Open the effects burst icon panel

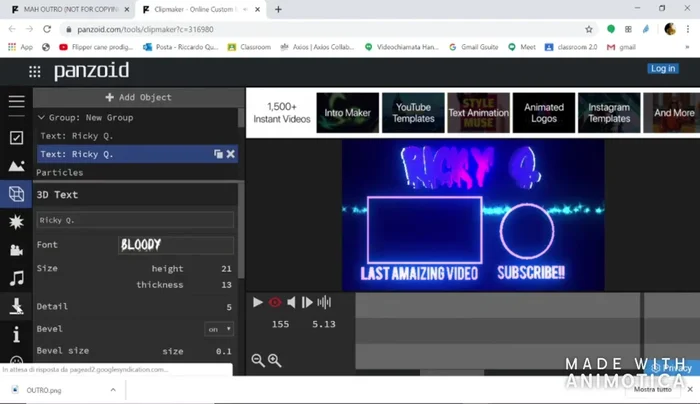click(x=16, y=222)
